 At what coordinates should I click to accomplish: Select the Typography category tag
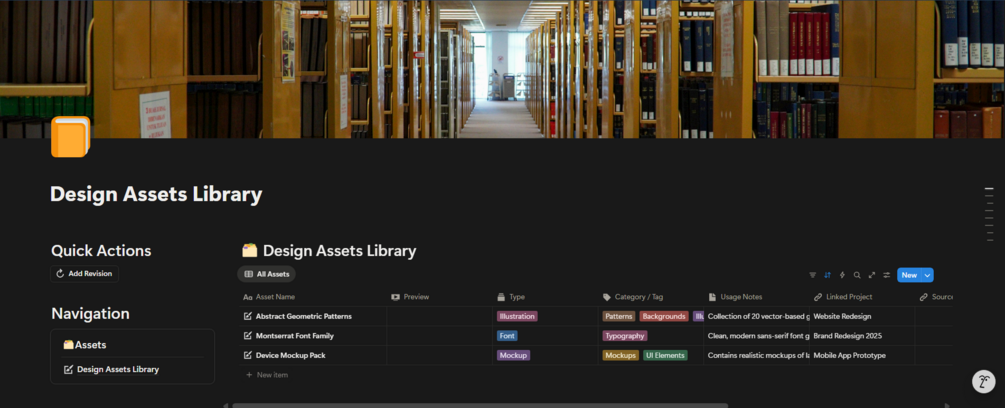pyautogui.click(x=625, y=336)
